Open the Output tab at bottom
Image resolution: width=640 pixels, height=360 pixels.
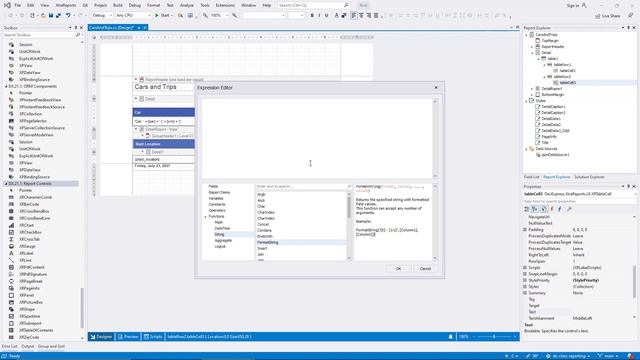click(28, 346)
